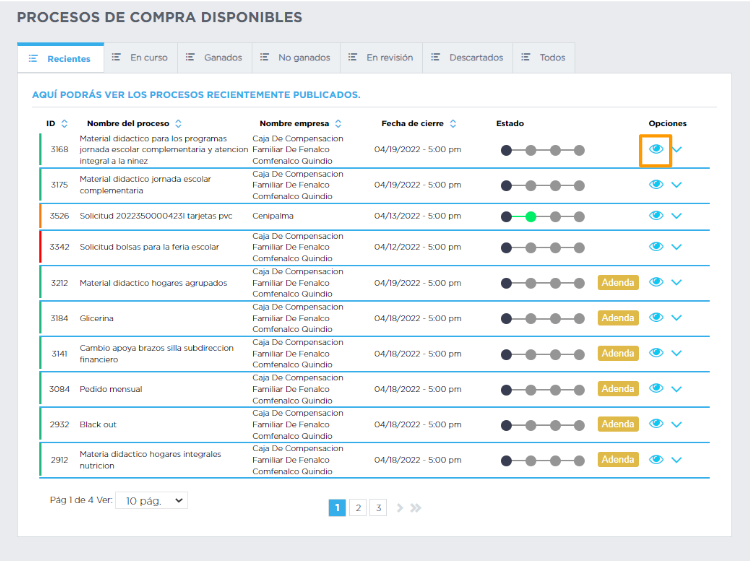
Task: Click closing date 04/13/2022 - 5:00 pm
Action: pos(418,216)
